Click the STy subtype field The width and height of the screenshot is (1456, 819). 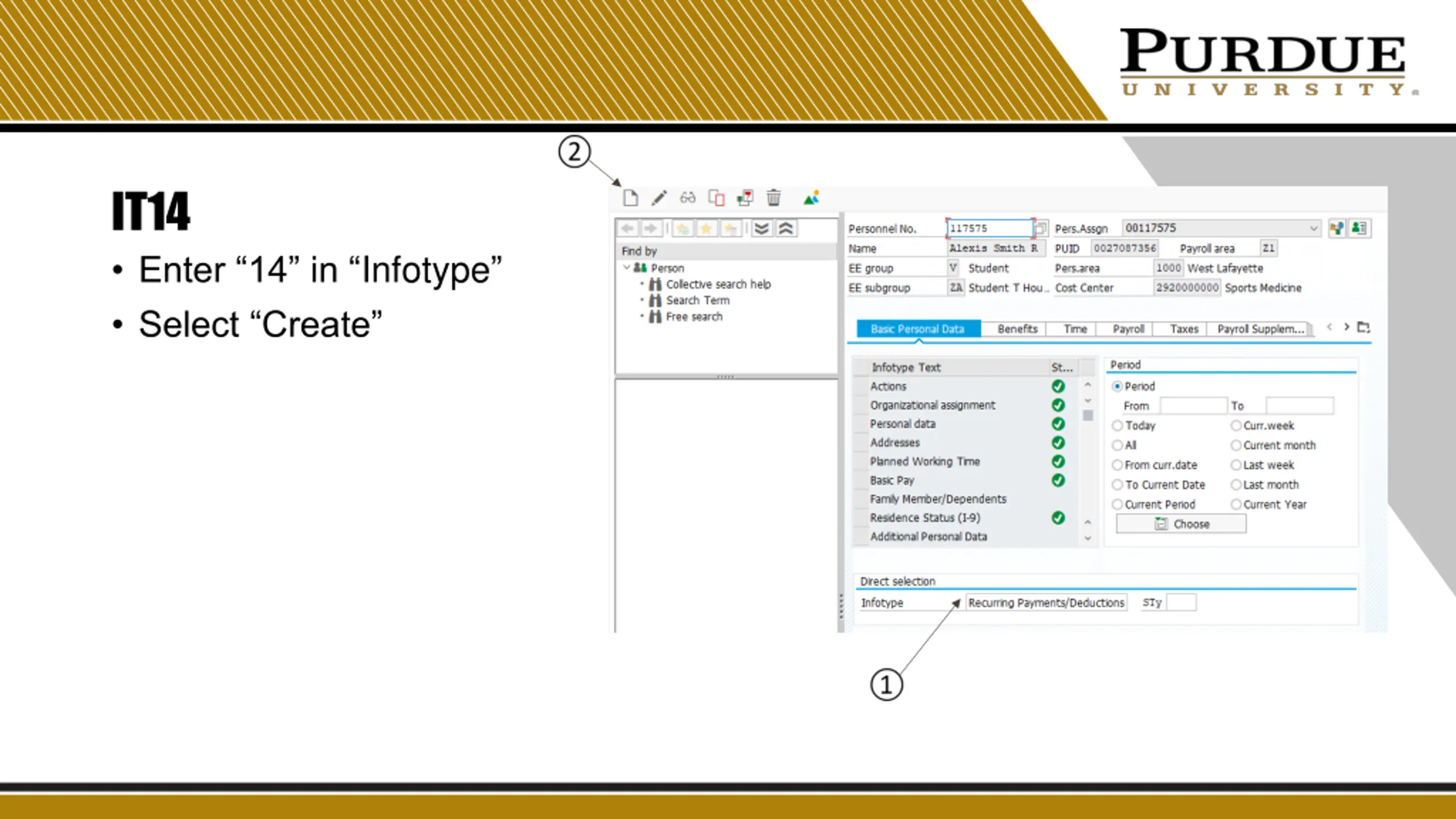tap(1181, 602)
